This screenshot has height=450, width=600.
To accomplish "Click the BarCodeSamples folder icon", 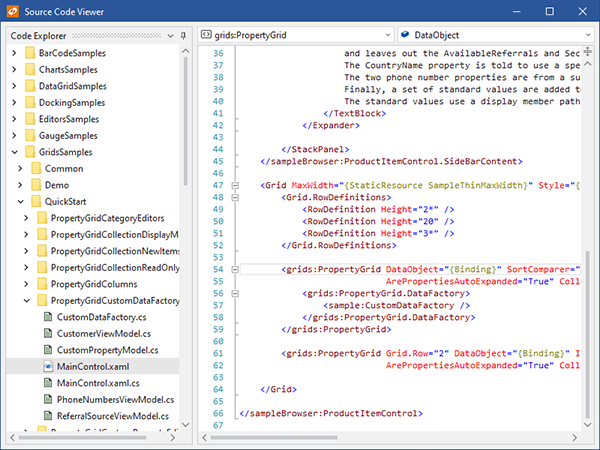I will (30, 53).
